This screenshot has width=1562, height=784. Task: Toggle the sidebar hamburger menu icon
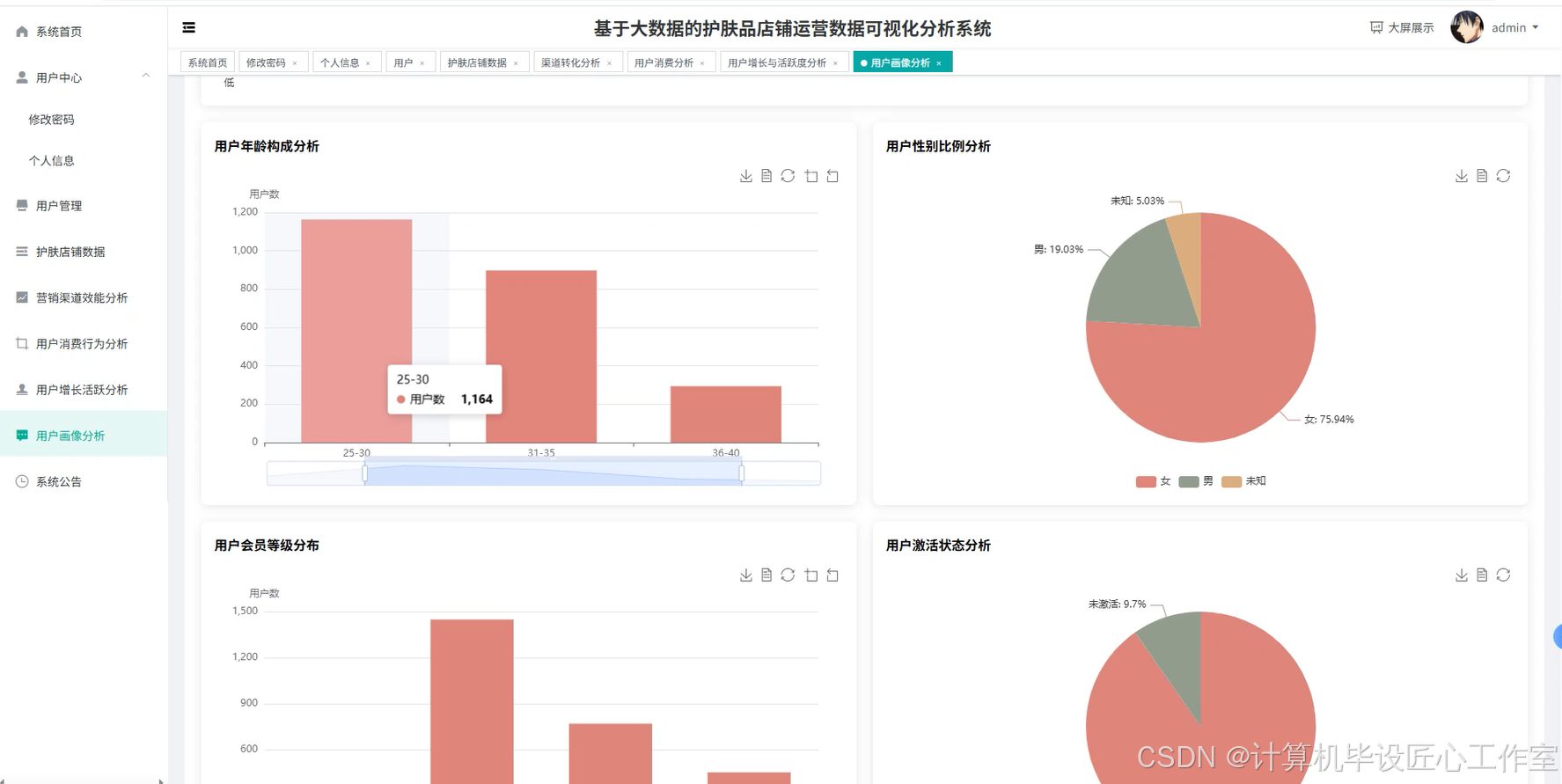[188, 28]
